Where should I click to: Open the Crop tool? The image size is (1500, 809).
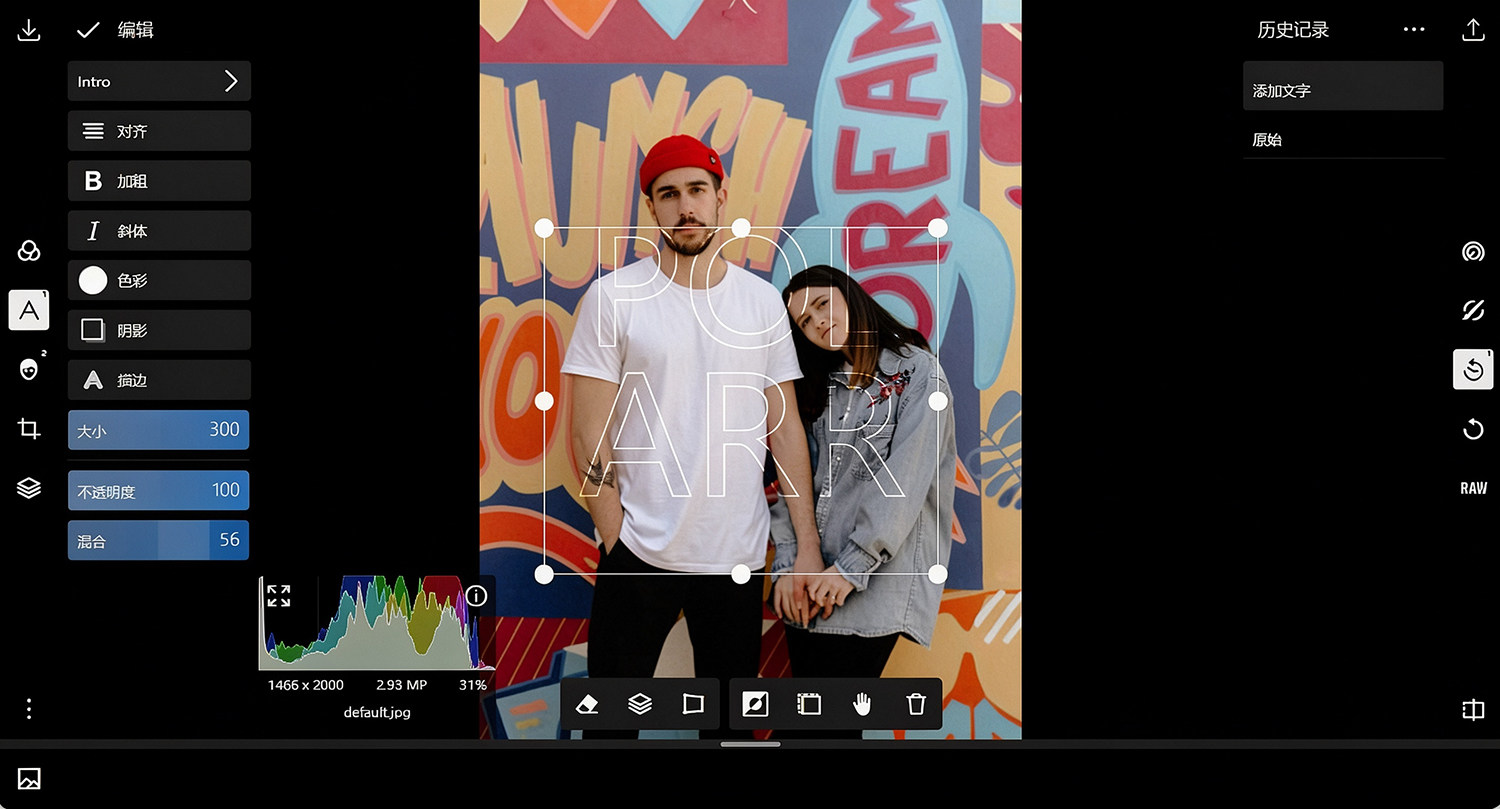[x=29, y=429]
